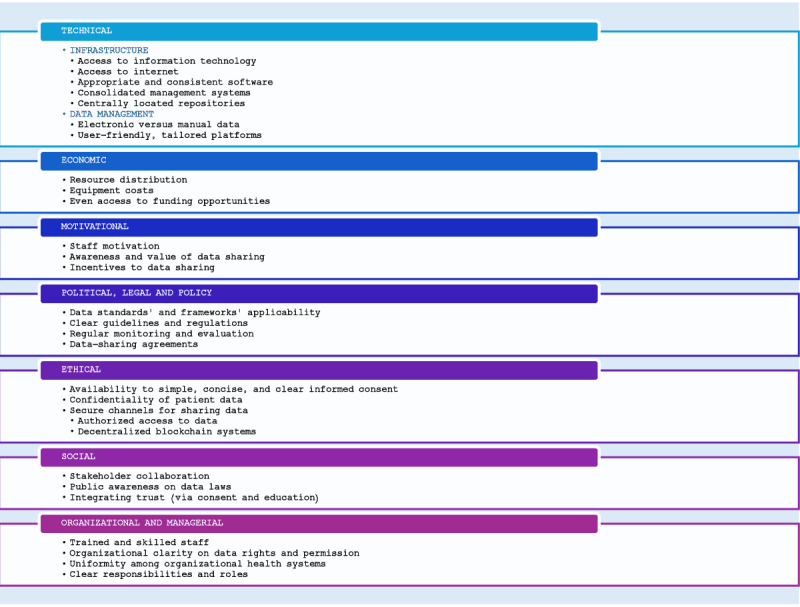Click the ETHICAL header bar
The image size is (800, 607).
pos(319,370)
